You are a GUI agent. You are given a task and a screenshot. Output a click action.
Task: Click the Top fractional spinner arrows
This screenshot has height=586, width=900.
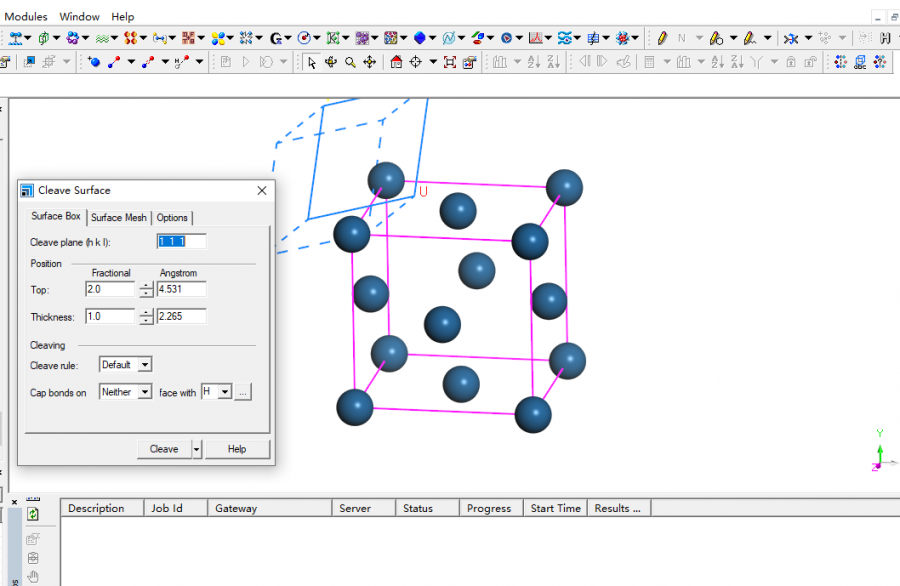(146, 289)
